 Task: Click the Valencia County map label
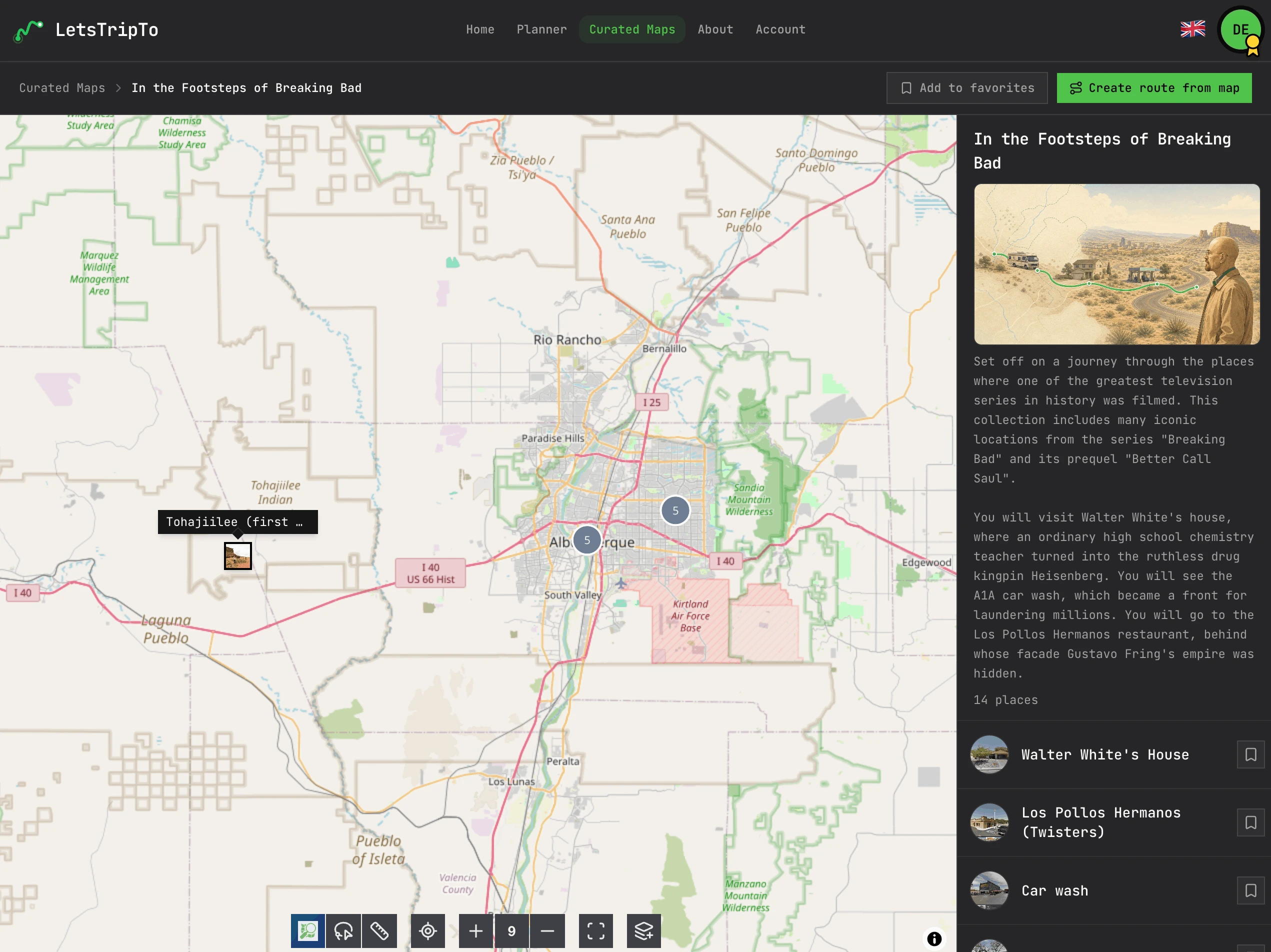pyautogui.click(x=457, y=883)
